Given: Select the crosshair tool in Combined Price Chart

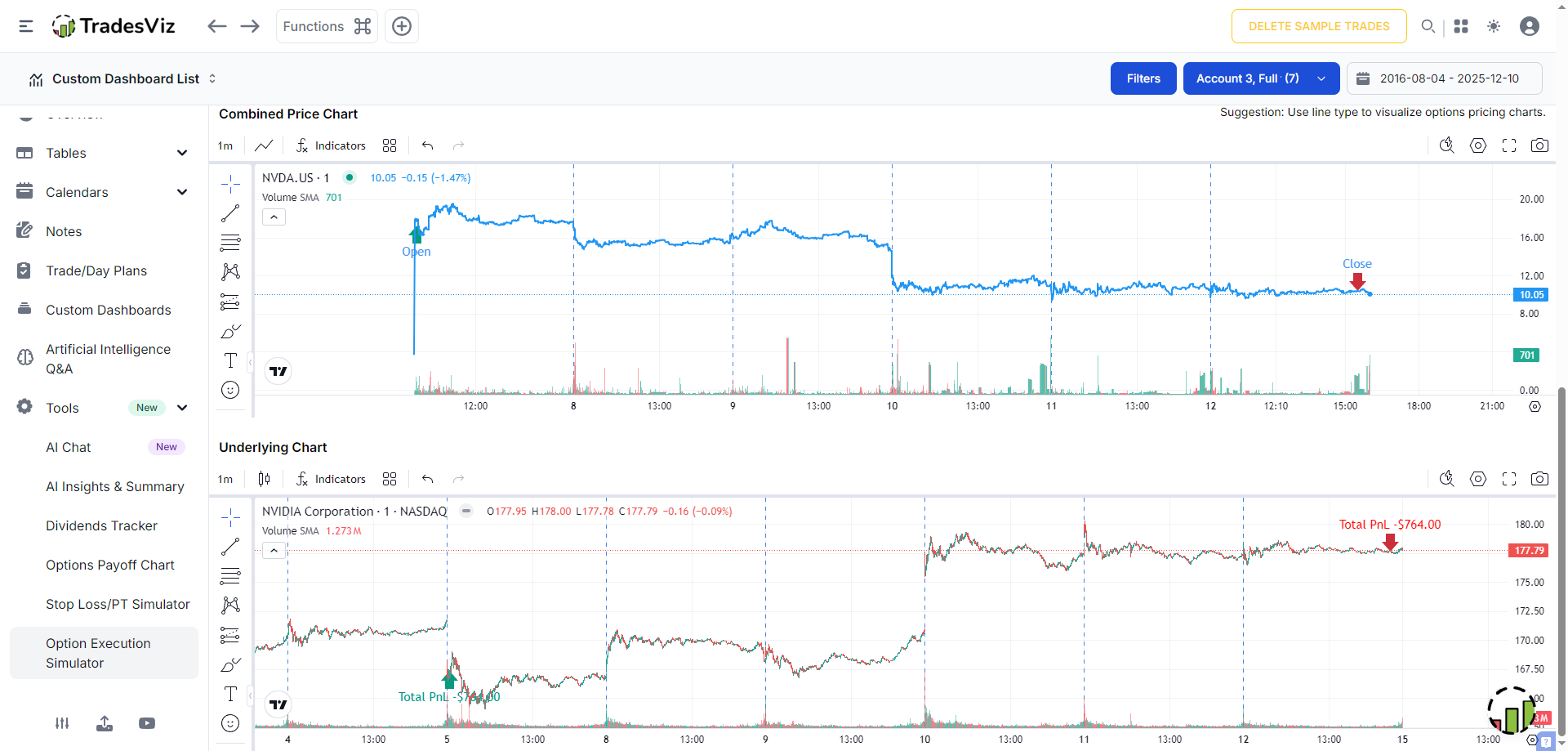Looking at the screenshot, I should pos(230,184).
